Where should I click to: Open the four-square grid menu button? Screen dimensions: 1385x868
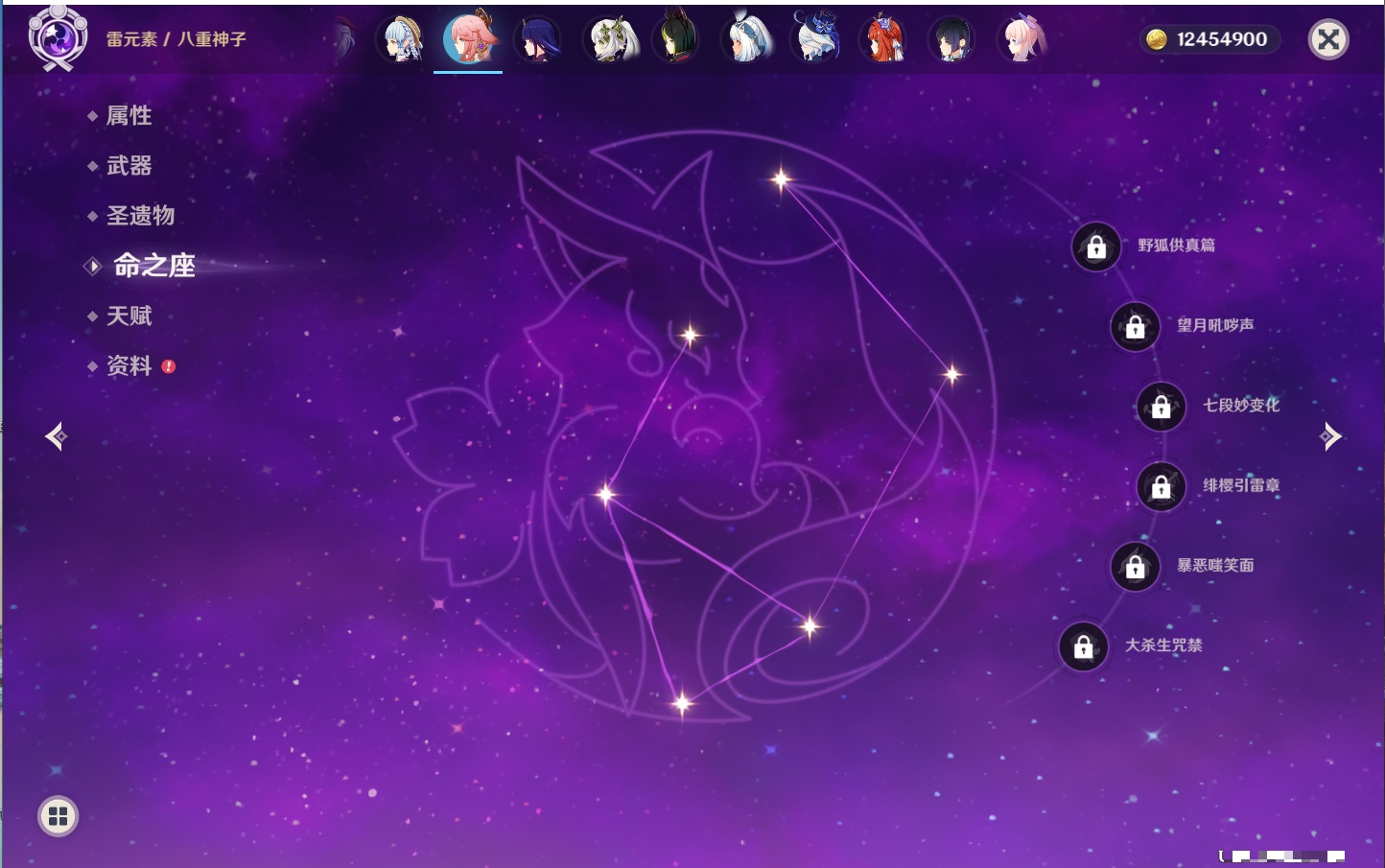click(x=58, y=816)
